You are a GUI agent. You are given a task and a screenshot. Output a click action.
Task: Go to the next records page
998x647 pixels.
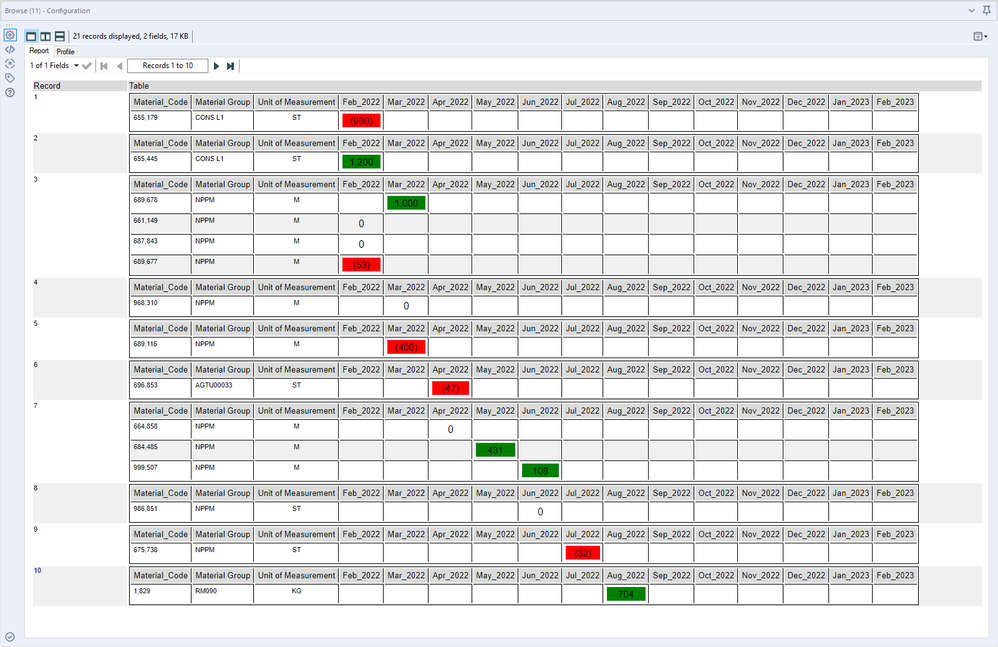coord(216,66)
